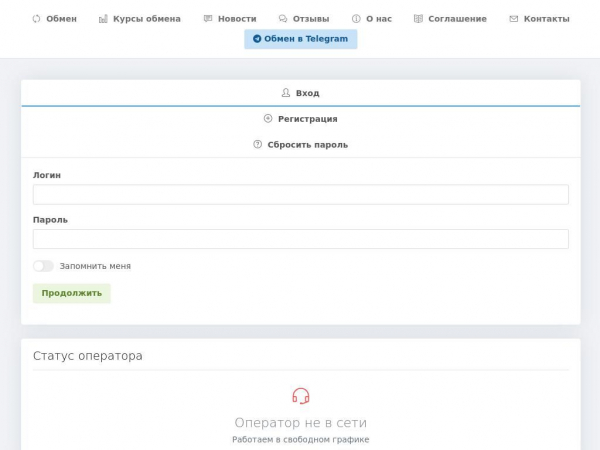The width and height of the screenshot is (600, 450).
Task: Click the chat bubbles icon beside Отзывы
Action: pyautogui.click(x=283, y=19)
